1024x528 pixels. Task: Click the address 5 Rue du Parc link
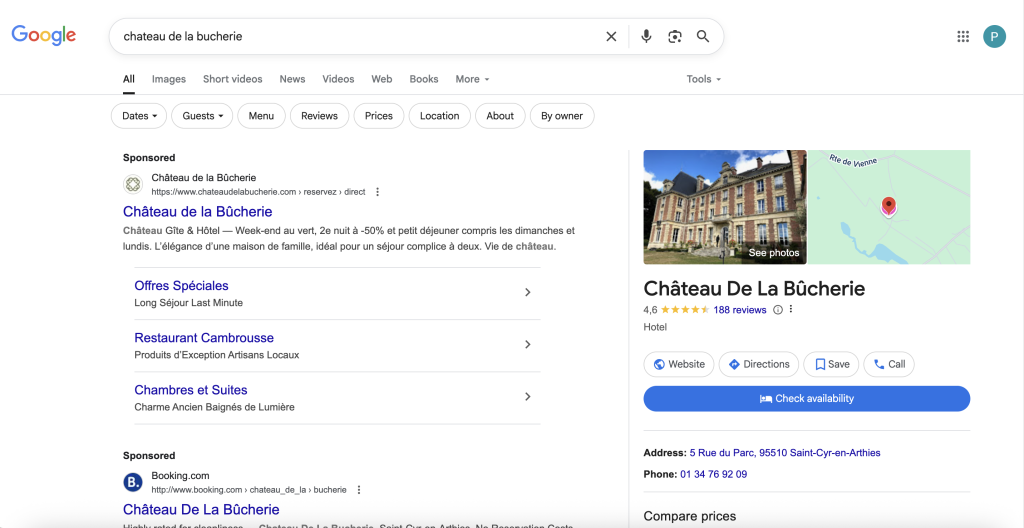coord(785,452)
